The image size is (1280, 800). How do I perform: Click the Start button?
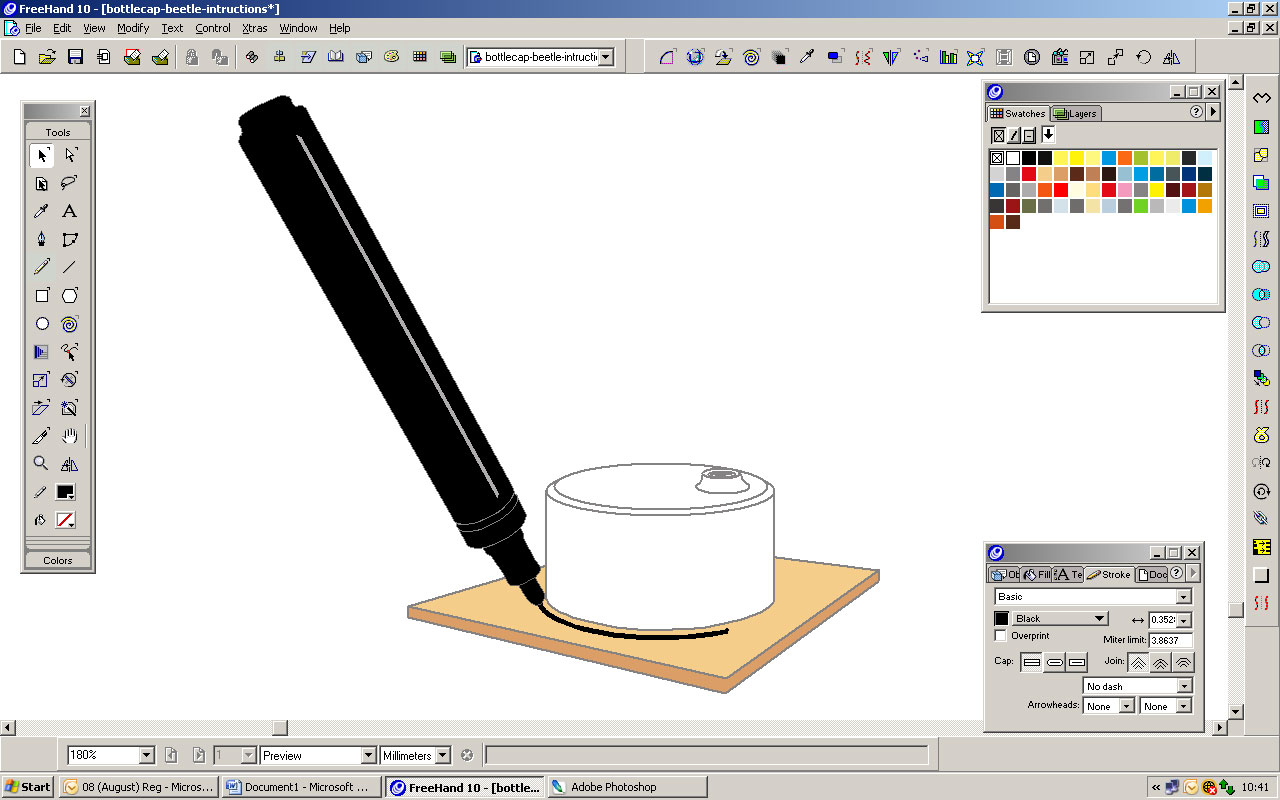point(27,786)
